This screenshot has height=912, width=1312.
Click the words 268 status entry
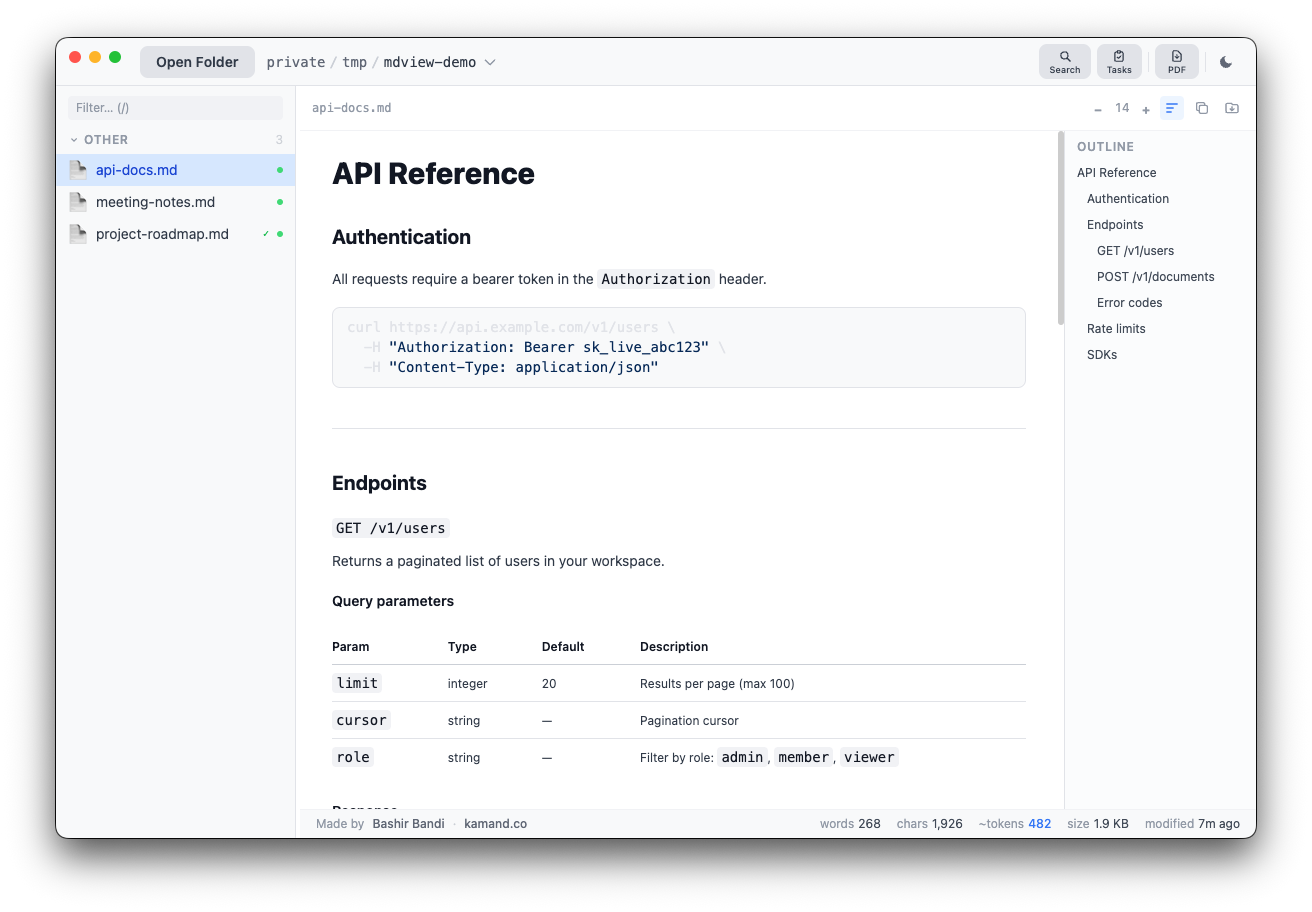point(850,824)
